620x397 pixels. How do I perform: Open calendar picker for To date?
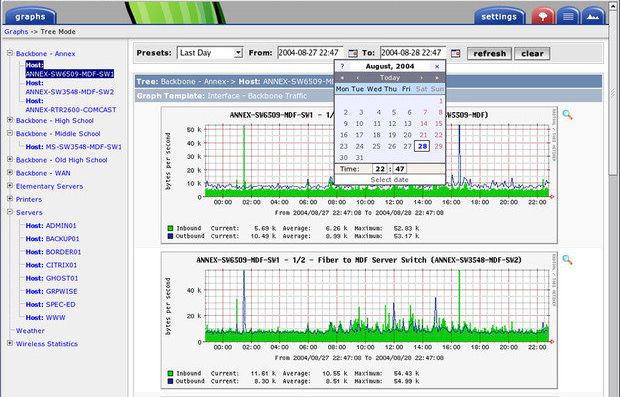coord(456,53)
